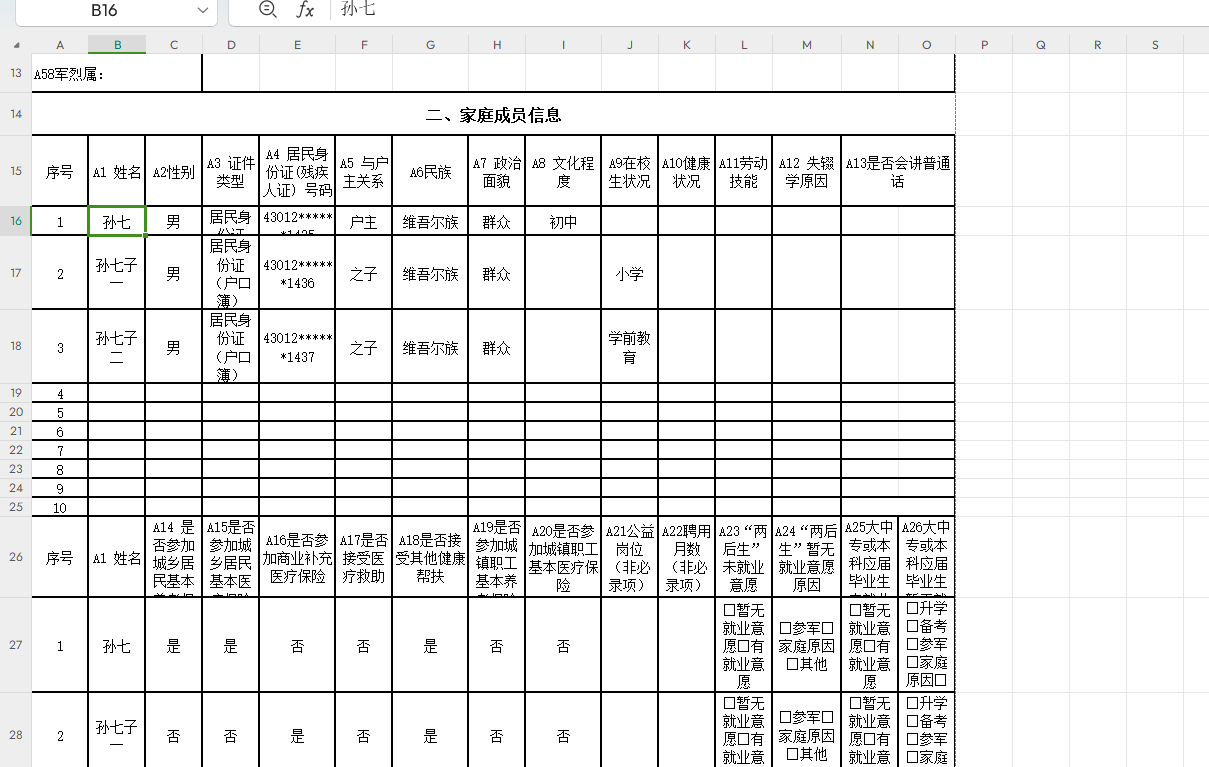Select row 26 header
The width and height of the screenshot is (1209, 767).
[x=16, y=557]
